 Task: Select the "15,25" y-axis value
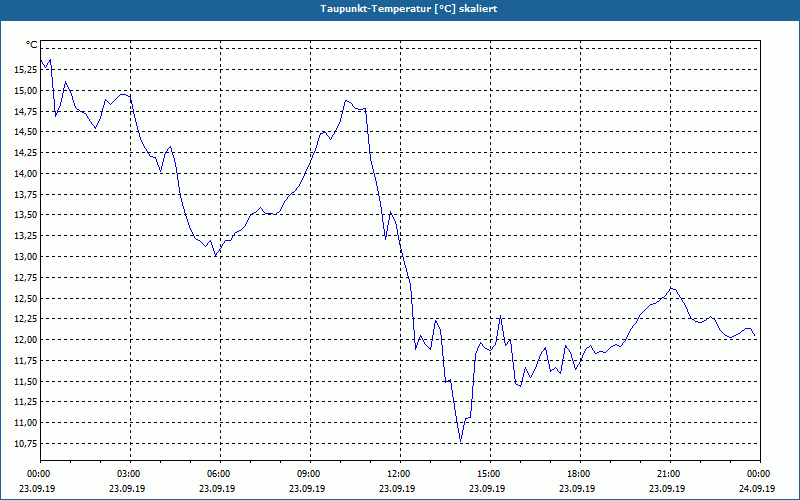tap(26, 70)
